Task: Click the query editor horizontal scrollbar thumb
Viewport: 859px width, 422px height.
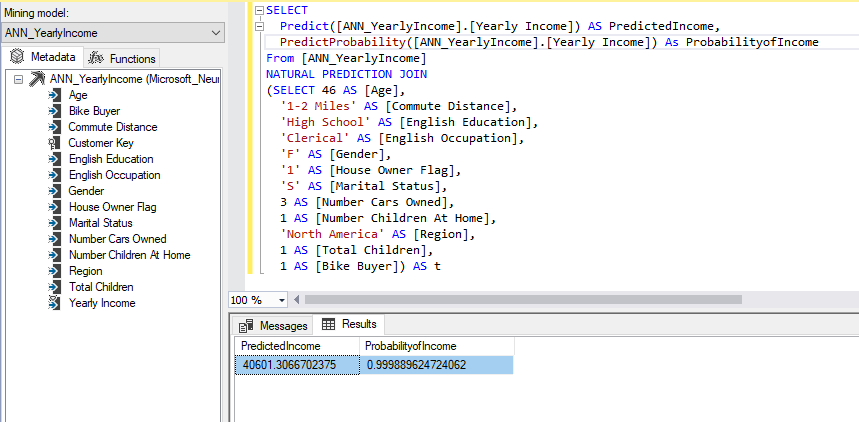Action: tap(523, 300)
